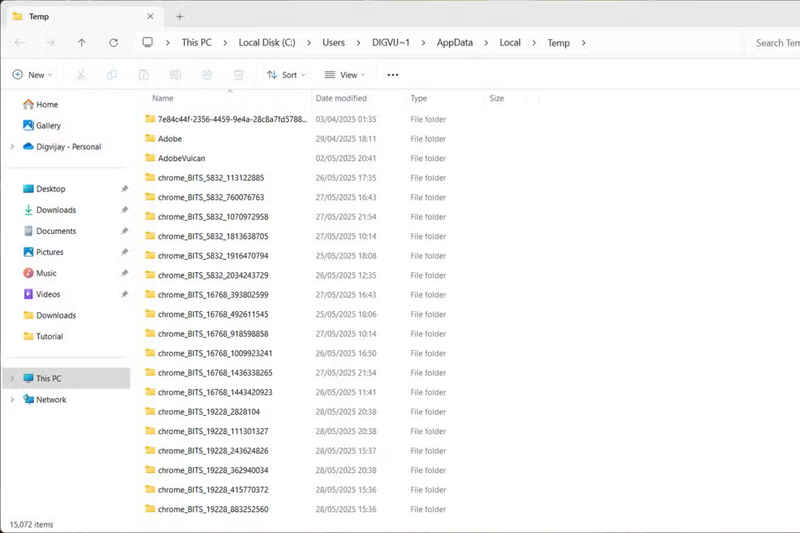Click the Up directory arrow icon
800x533 pixels.
pos(82,43)
